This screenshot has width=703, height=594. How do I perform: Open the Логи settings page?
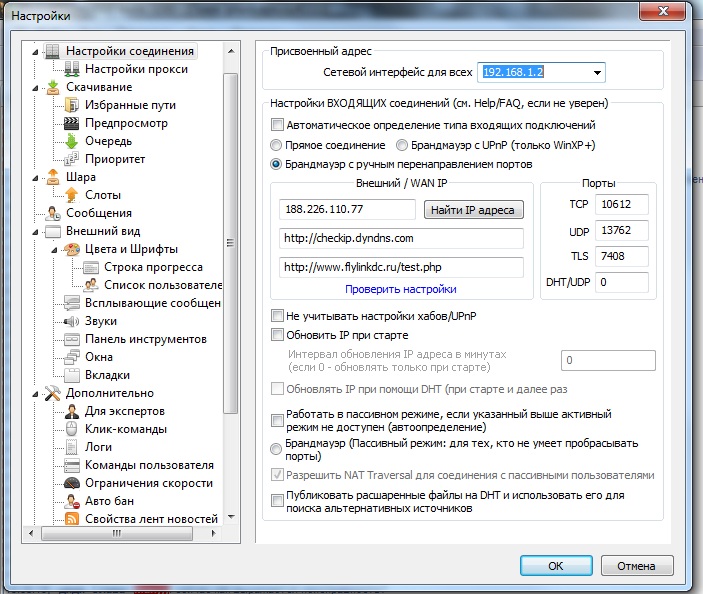pyautogui.click(x=98, y=447)
